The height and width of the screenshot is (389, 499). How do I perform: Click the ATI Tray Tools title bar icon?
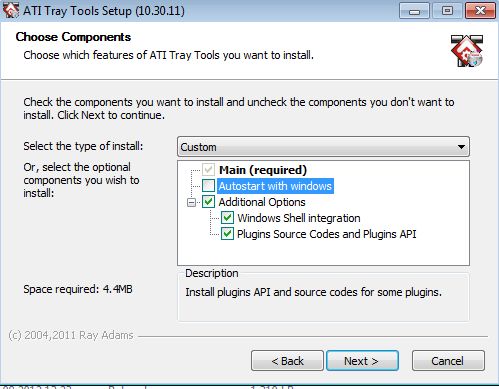11,11
